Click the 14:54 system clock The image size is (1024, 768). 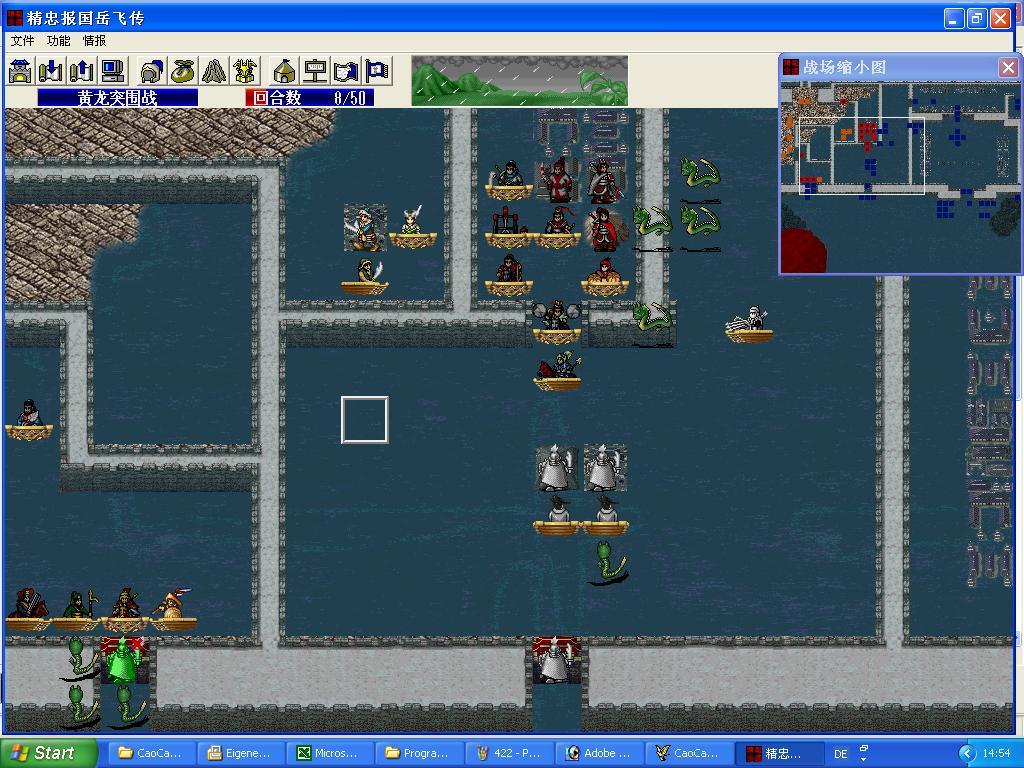[x=996, y=754]
